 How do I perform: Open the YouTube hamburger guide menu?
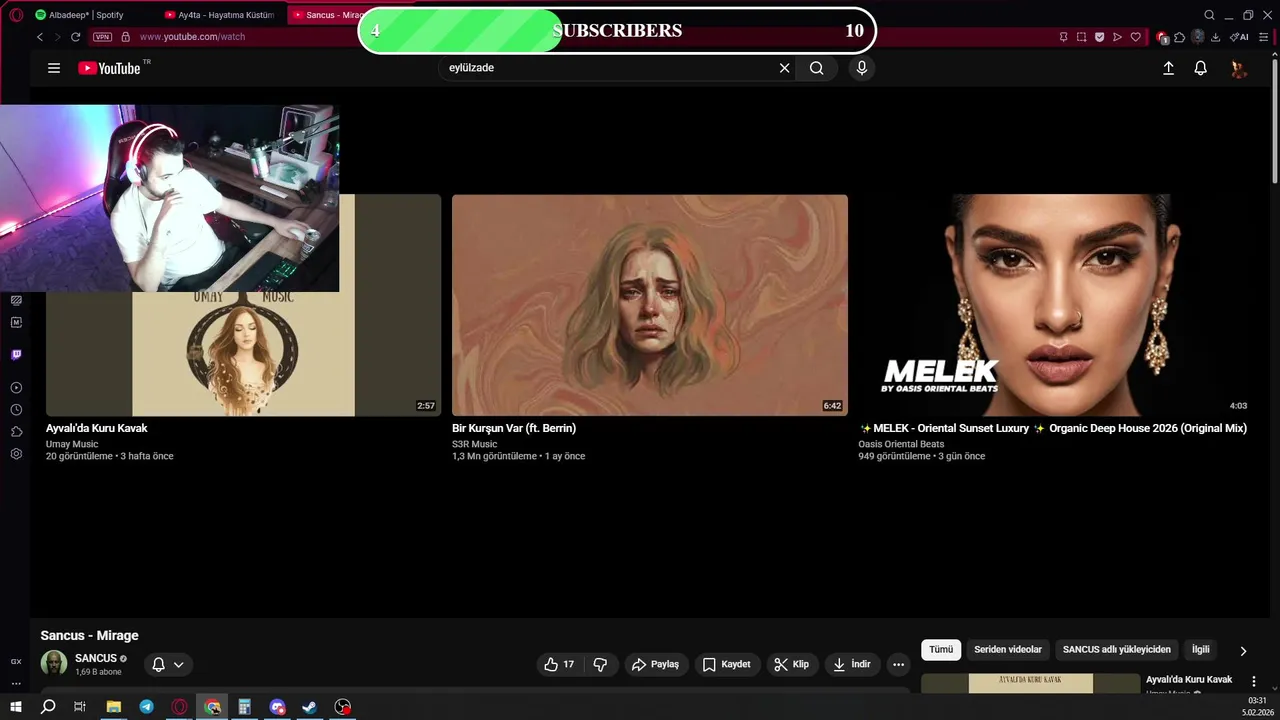point(54,68)
